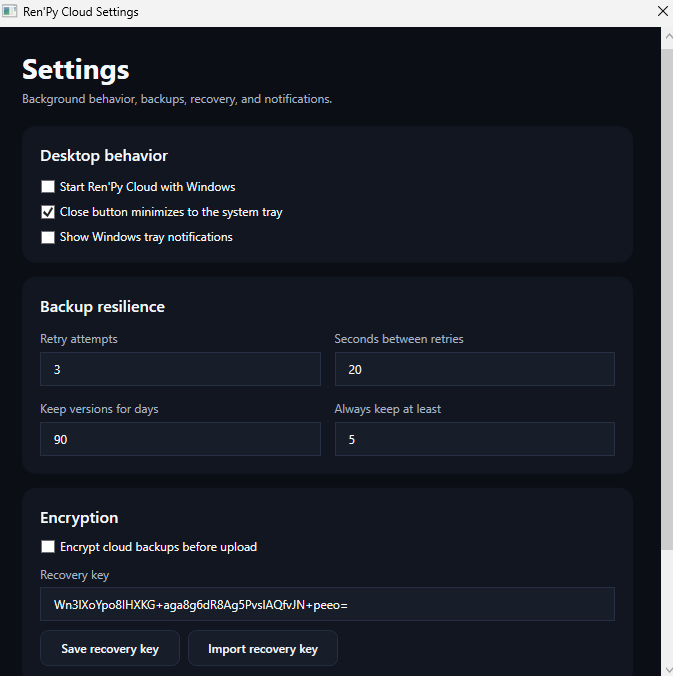Click the Retry attempts label
Image resolution: width=673 pixels, height=676 pixels.
tap(79, 339)
